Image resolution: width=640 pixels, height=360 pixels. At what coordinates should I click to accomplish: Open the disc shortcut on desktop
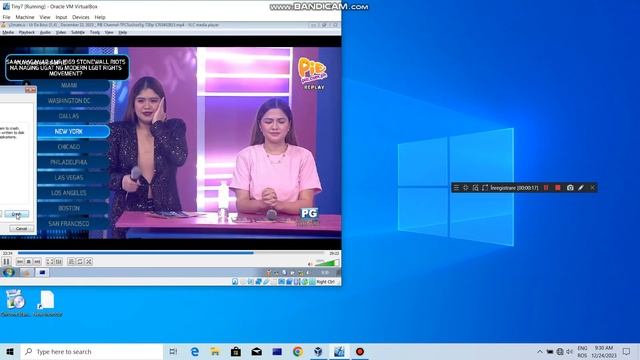point(15,303)
